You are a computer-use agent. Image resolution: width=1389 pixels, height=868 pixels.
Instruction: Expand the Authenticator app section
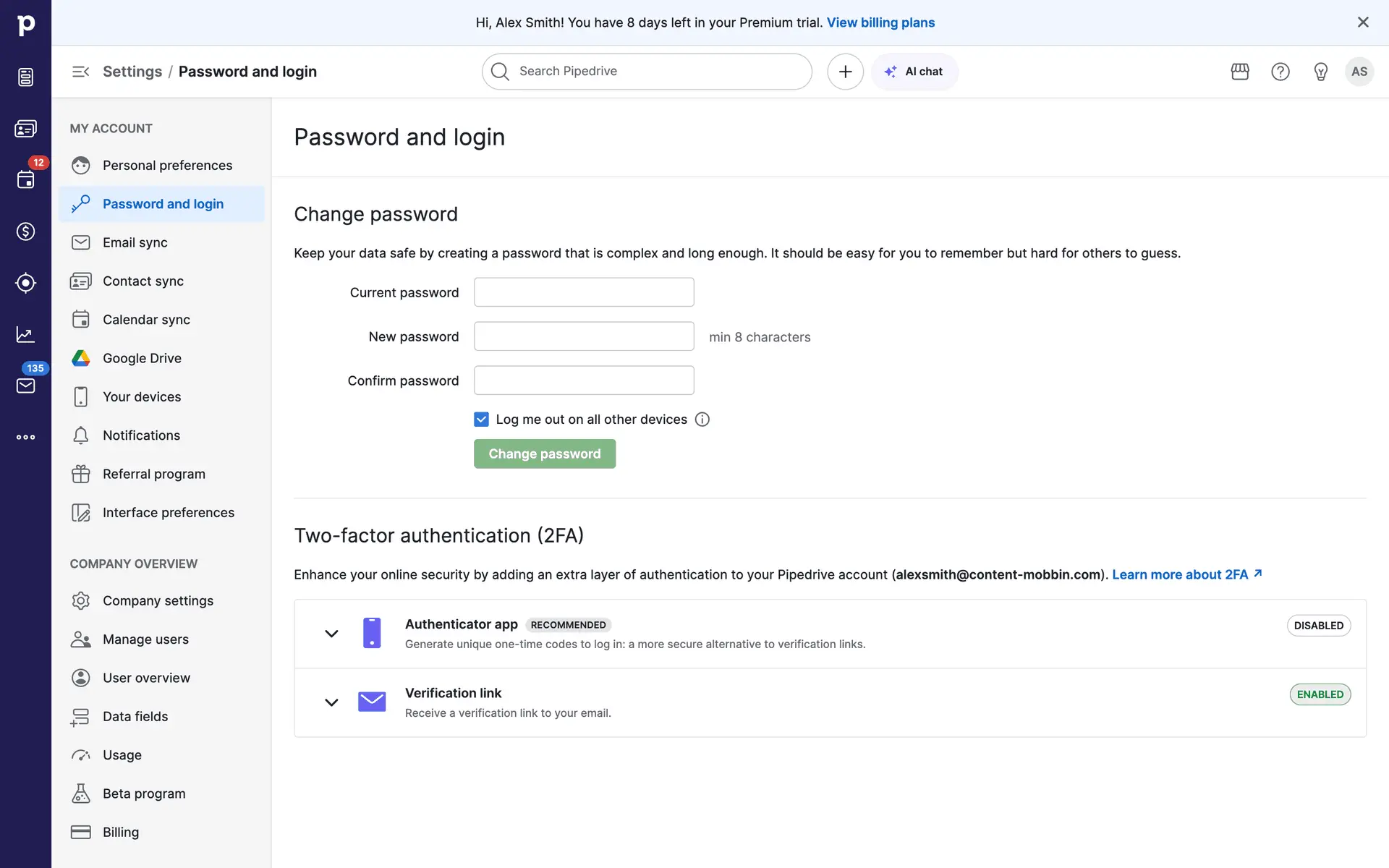click(331, 634)
